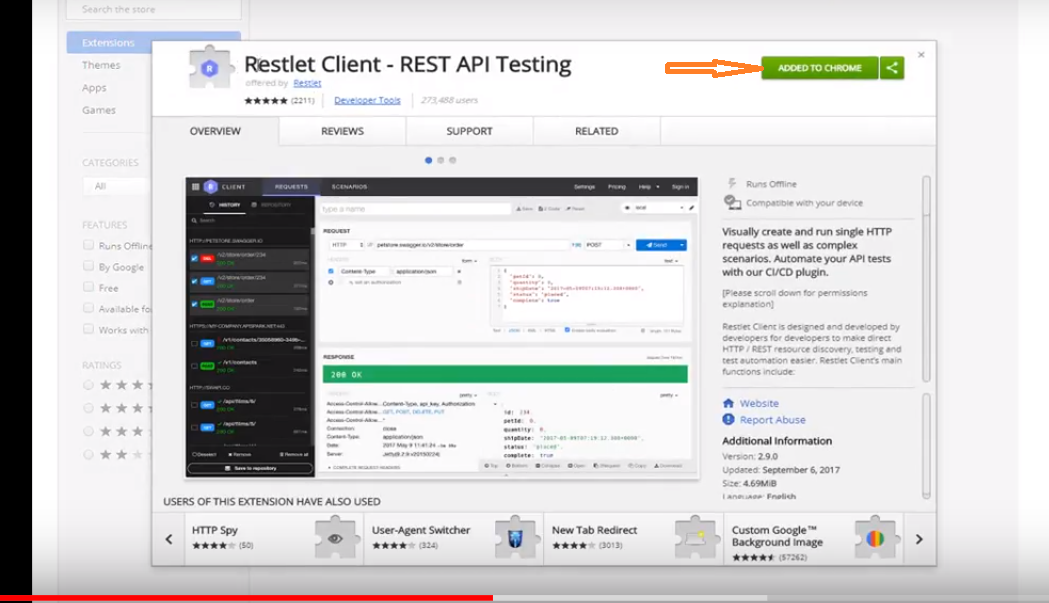
Task: Click the Runs Offline lightning icon
Action: pos(732,183)
